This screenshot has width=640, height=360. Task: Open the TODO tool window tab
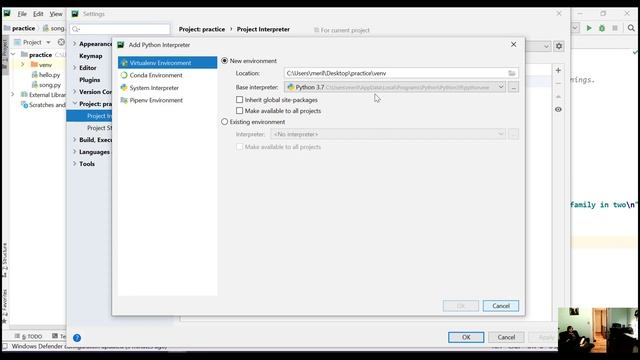click(x=29, y=336)
